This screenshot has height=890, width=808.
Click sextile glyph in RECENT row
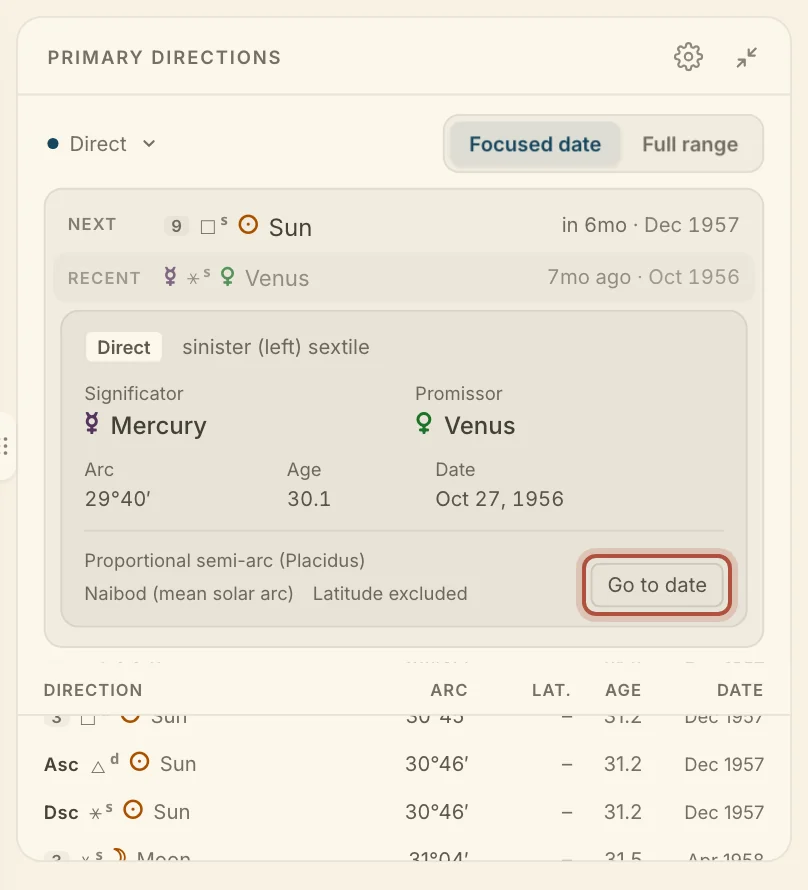pos(193,279)
